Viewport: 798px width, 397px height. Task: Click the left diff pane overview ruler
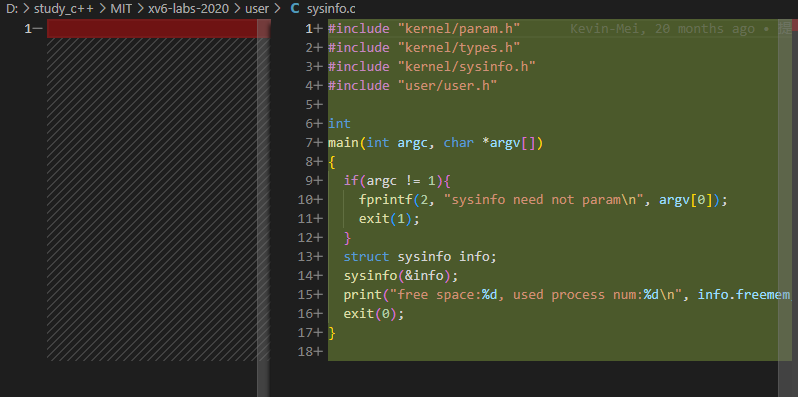click(x=263, y=208)
